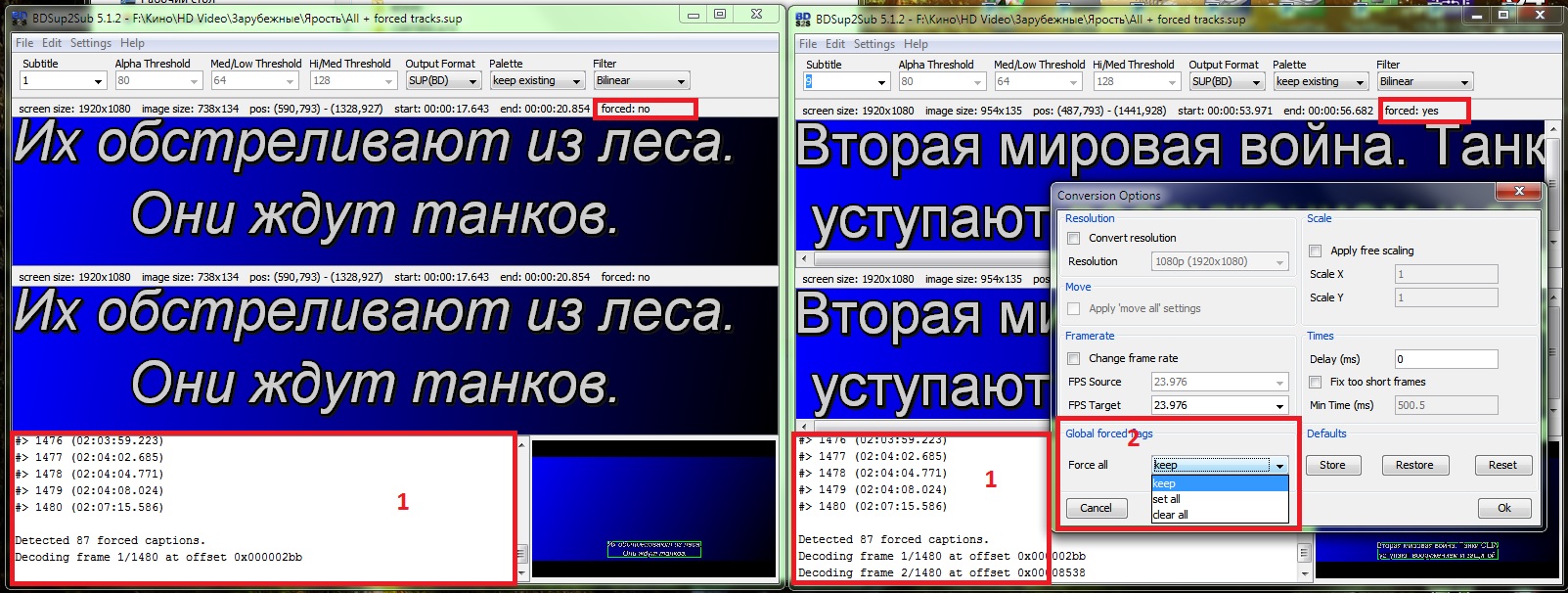Check the Apply free scaling option

(1316, 251)
